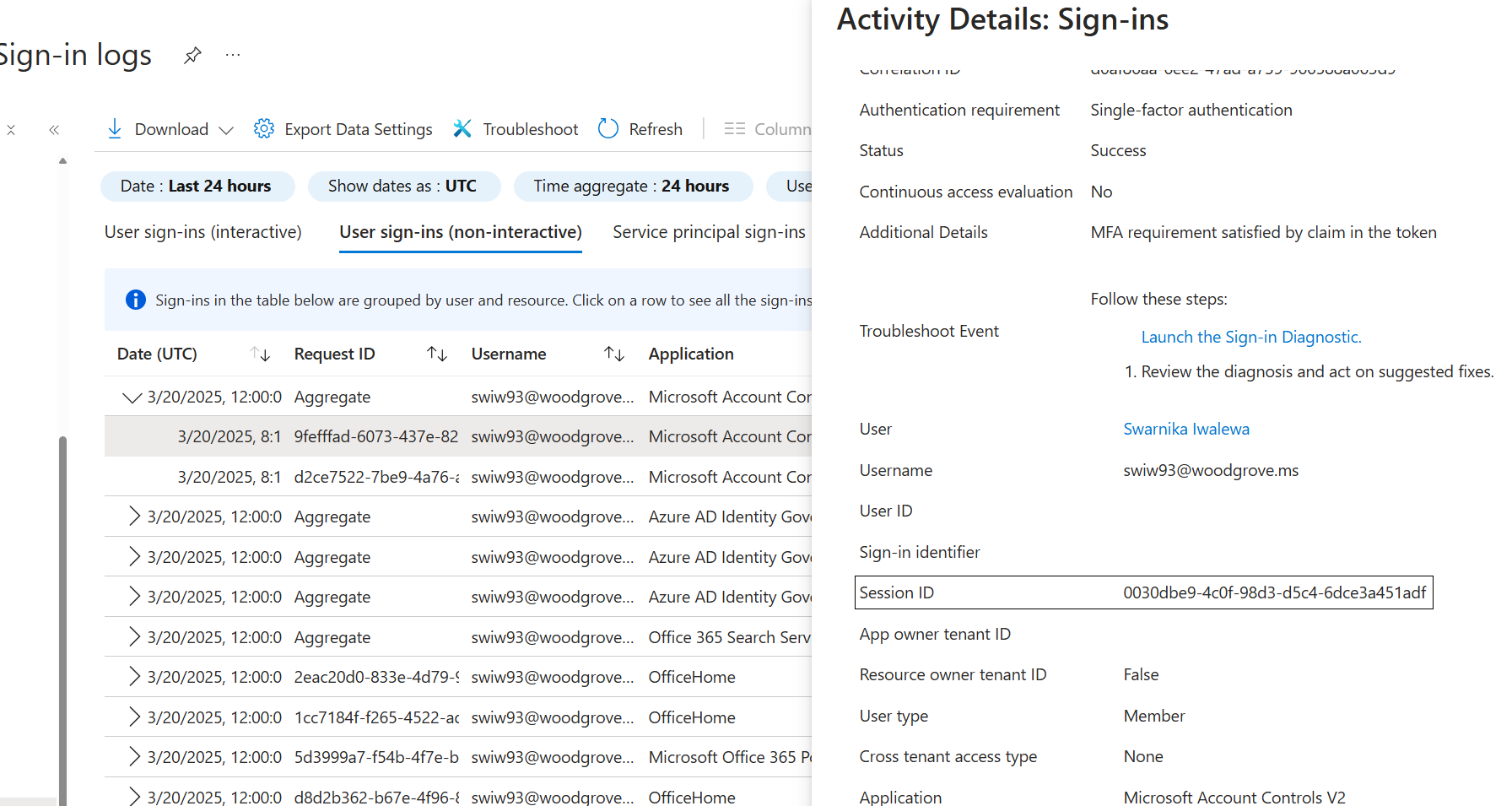Collapse the expanded Microsoft Account row
1512x806 pixels.
pyautogui.click(x=132, y=397)
